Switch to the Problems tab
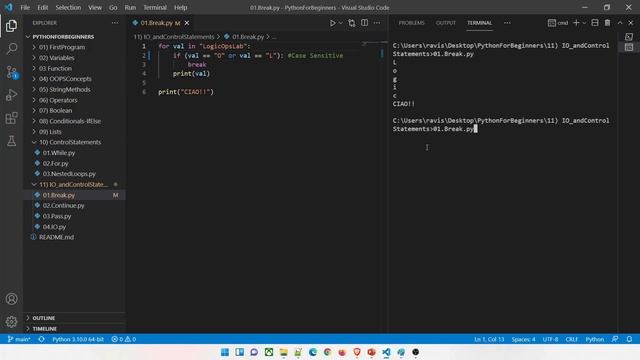The width and height of the screenshot is (640, 360). (411, 23)
